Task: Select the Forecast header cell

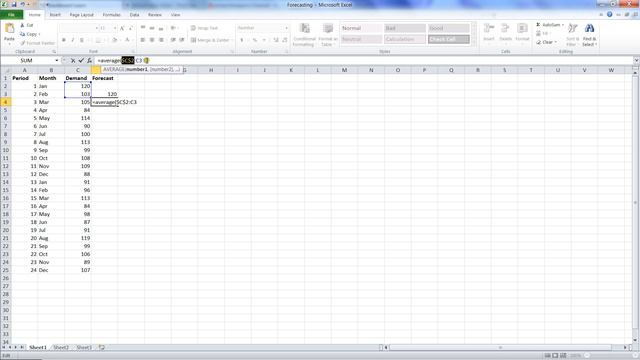Action: pos(104,78)
